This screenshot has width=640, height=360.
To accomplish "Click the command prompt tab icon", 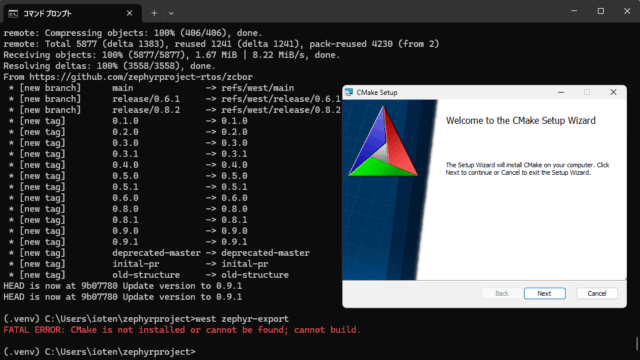I will pyautogui.click(x=13, y=13).
